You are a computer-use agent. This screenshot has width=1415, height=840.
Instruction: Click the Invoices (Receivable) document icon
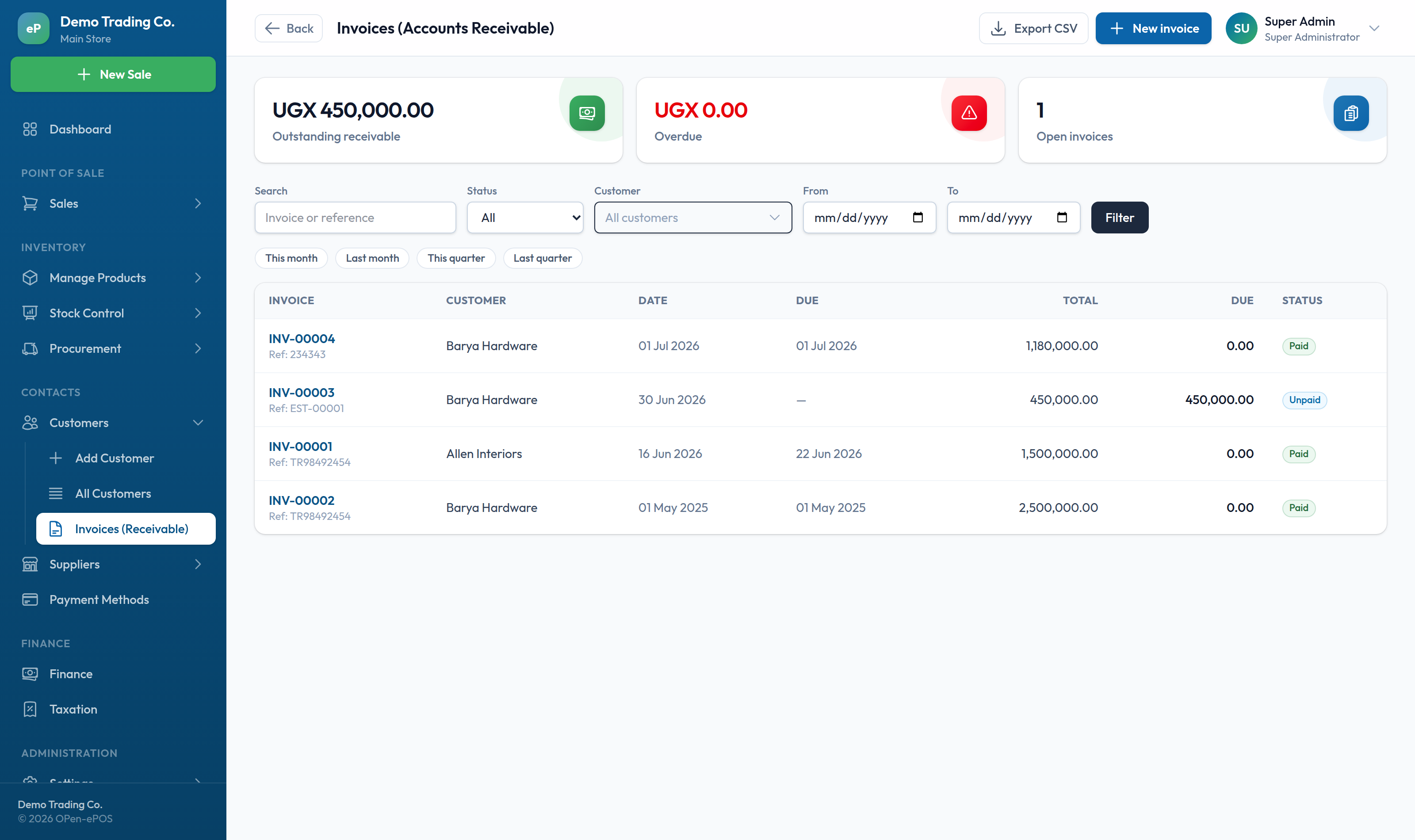pos(55,529)
